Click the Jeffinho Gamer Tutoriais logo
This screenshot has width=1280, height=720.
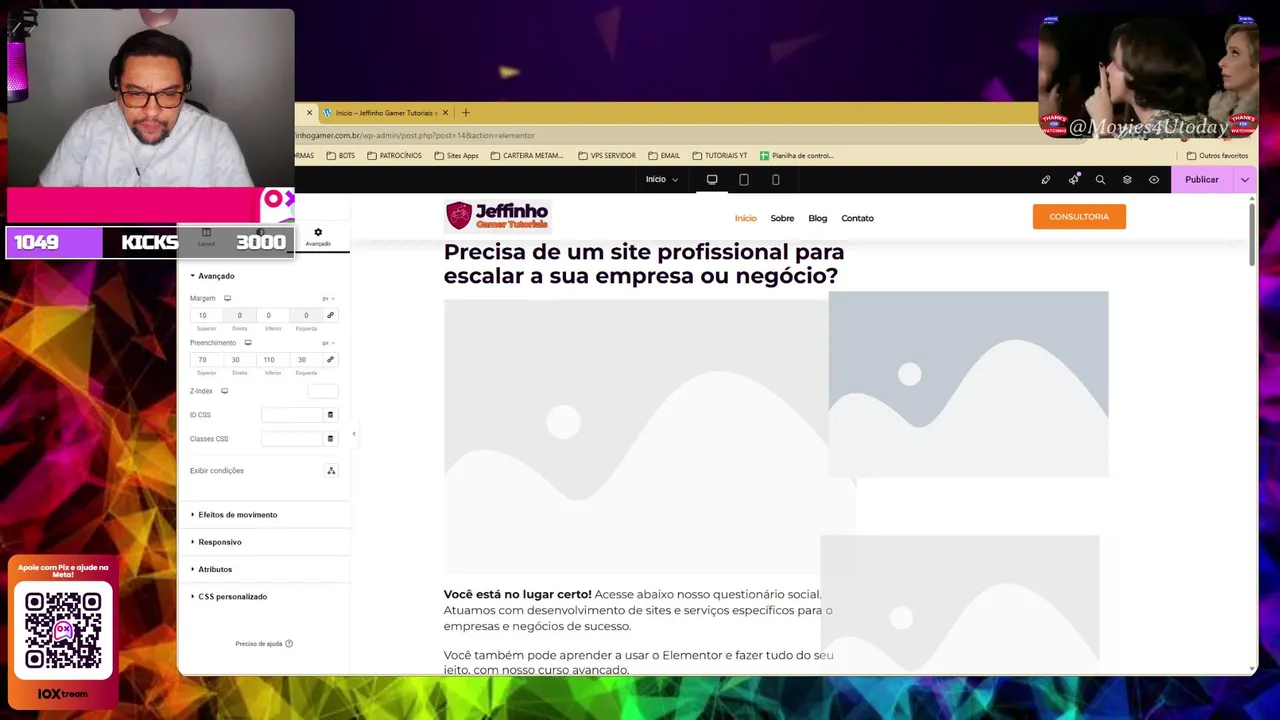497,216
